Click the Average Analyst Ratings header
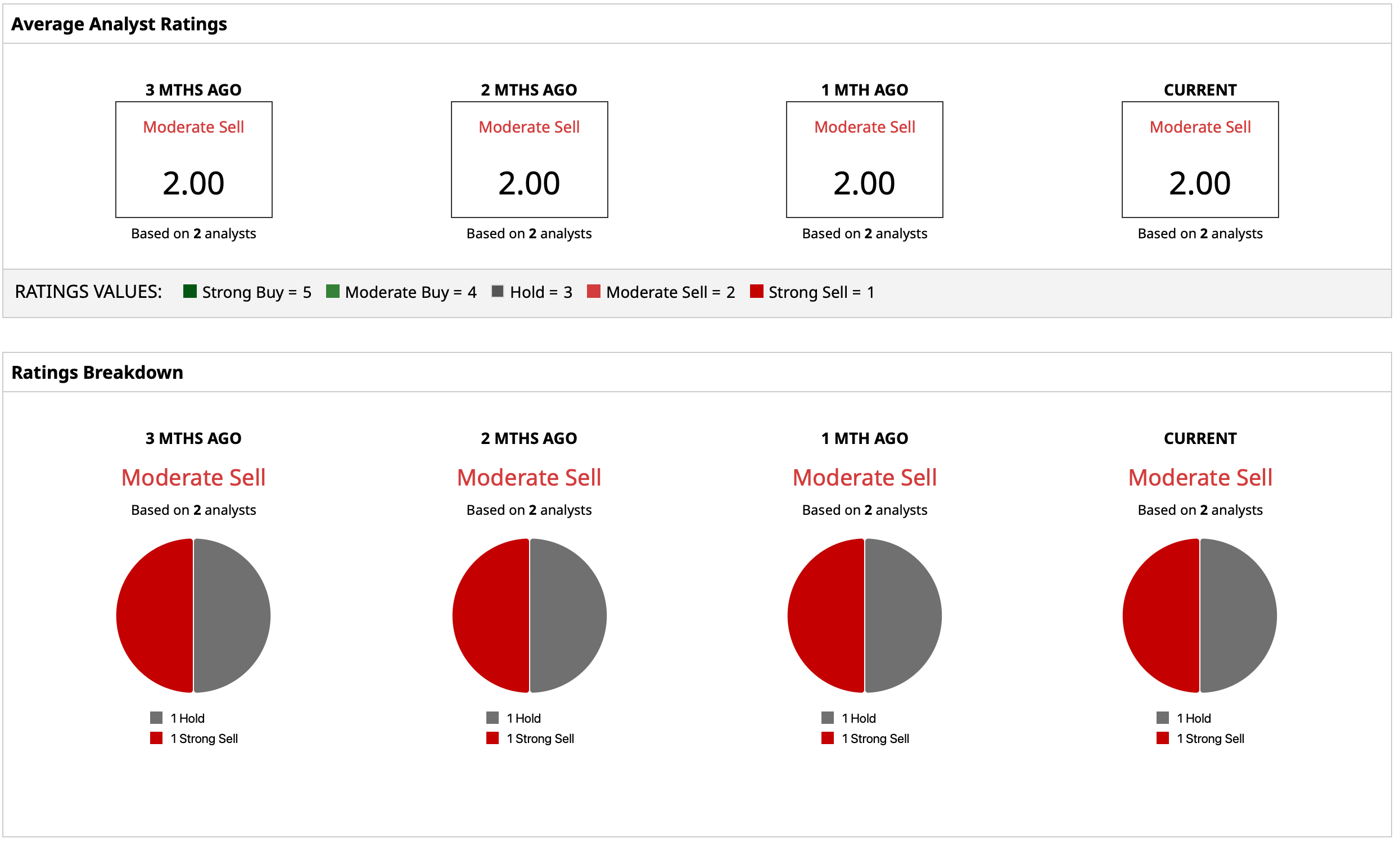The width and height of the screenshot is (1400, 852). 119,24
